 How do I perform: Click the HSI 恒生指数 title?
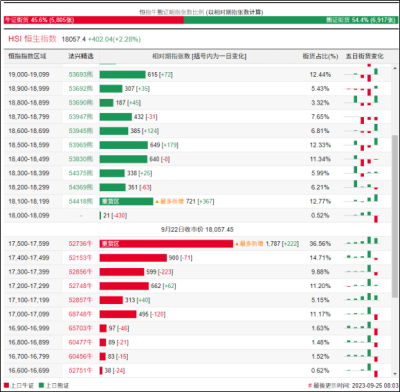[32, 39]
